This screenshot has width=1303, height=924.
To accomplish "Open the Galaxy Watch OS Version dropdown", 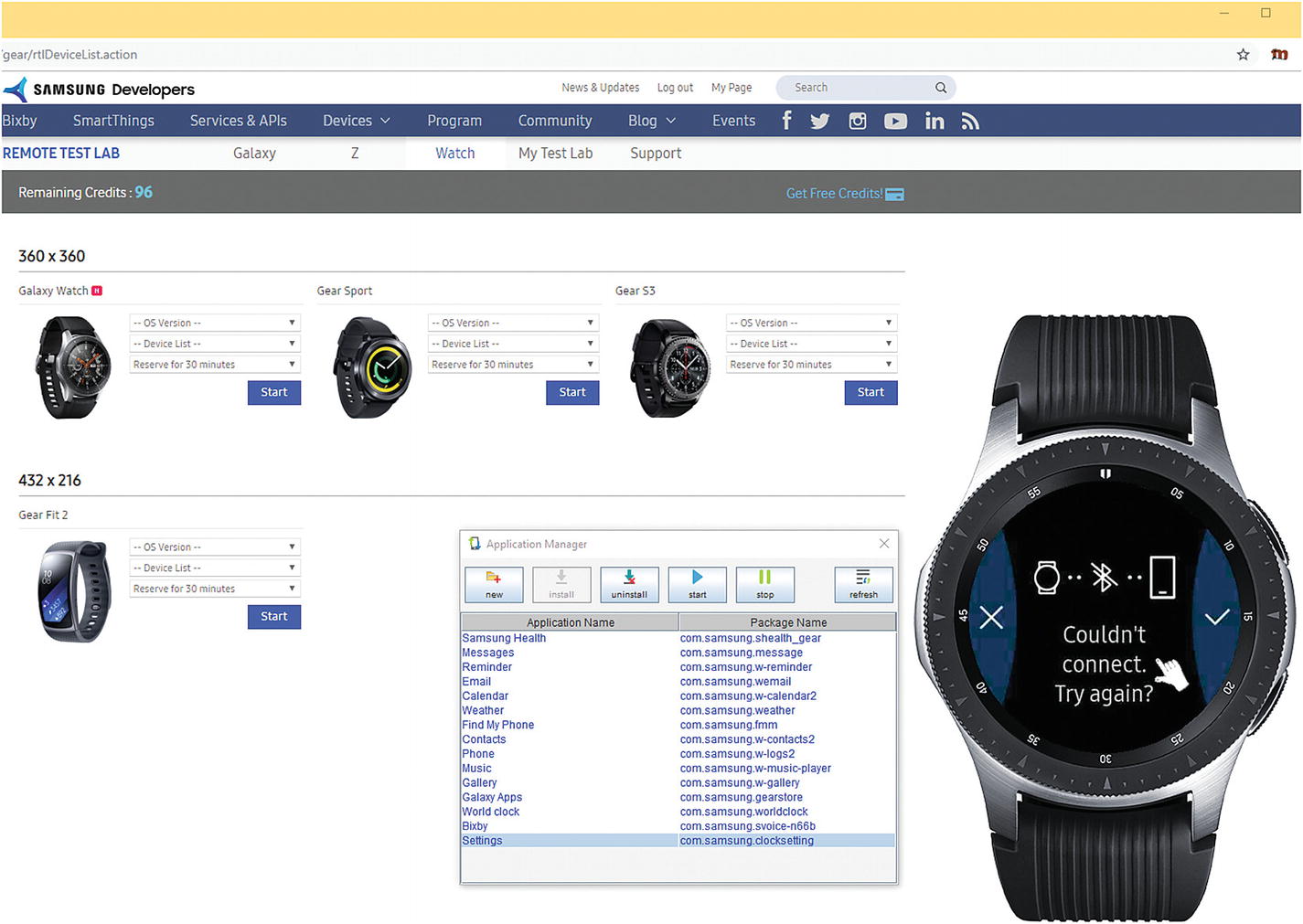I will pos(215,323).
